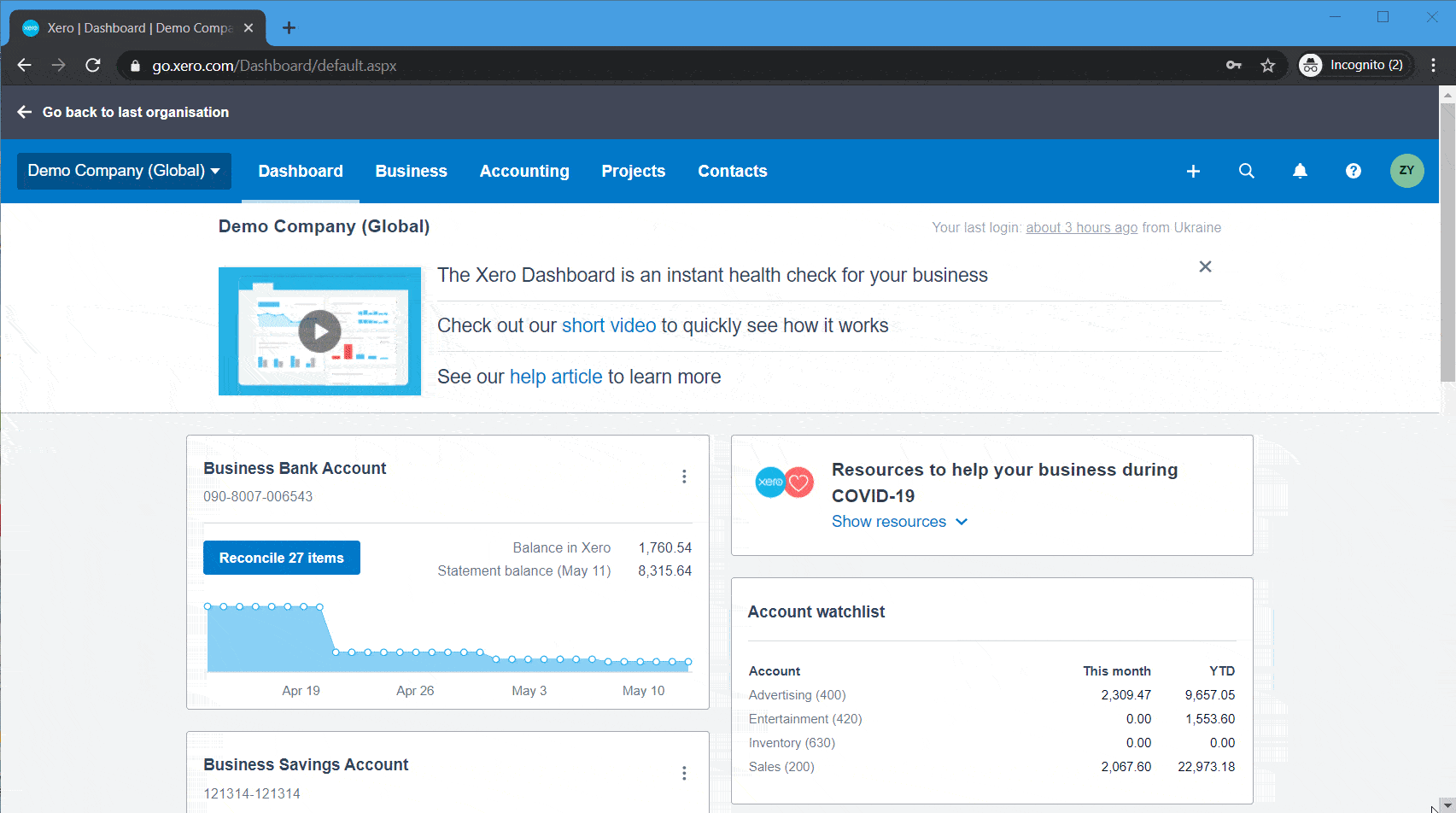View notifications bell

pos(1300,171)
